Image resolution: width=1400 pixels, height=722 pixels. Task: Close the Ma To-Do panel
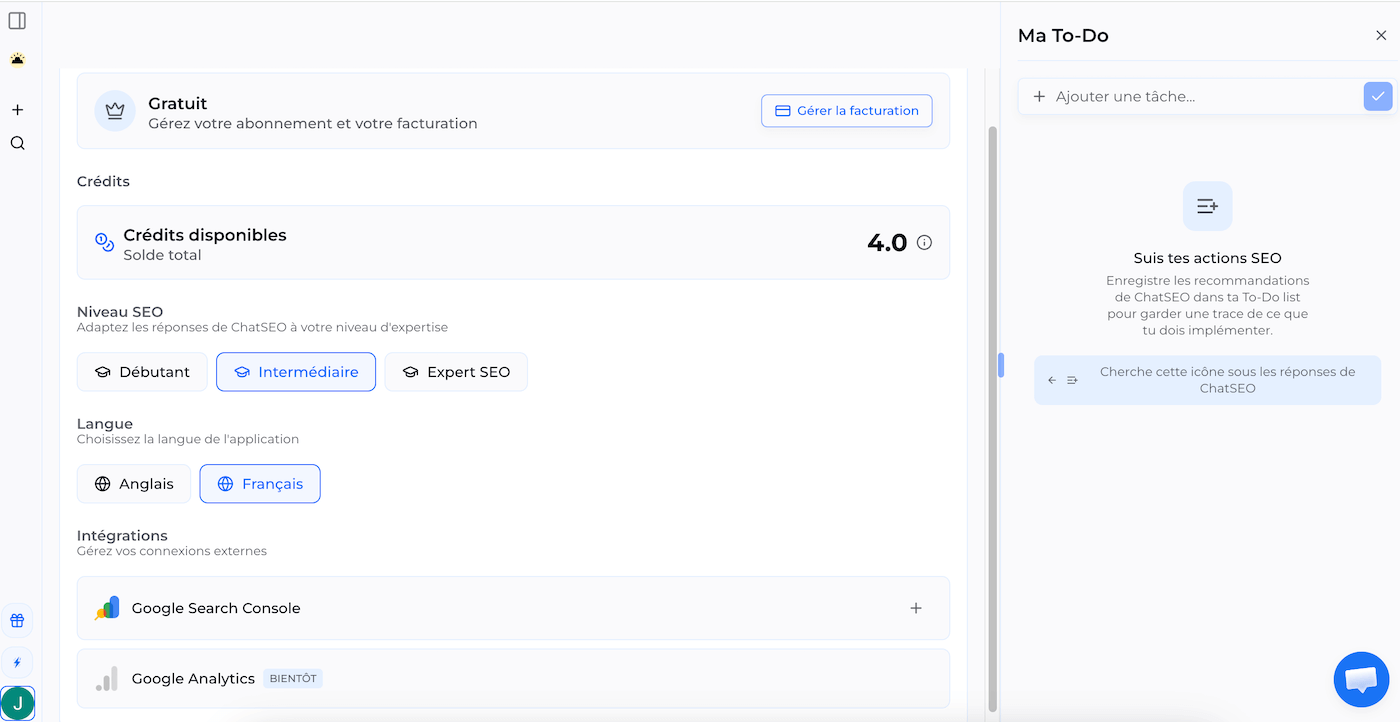click(1381, 36)
